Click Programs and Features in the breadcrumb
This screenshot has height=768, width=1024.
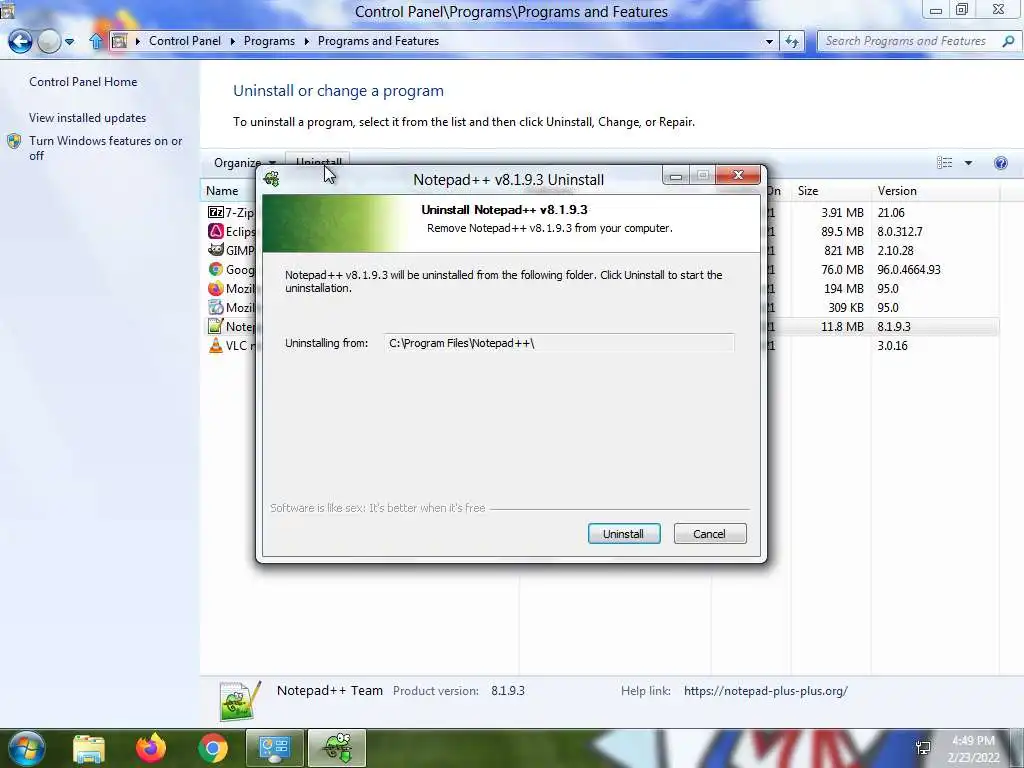tap(378, 40)
